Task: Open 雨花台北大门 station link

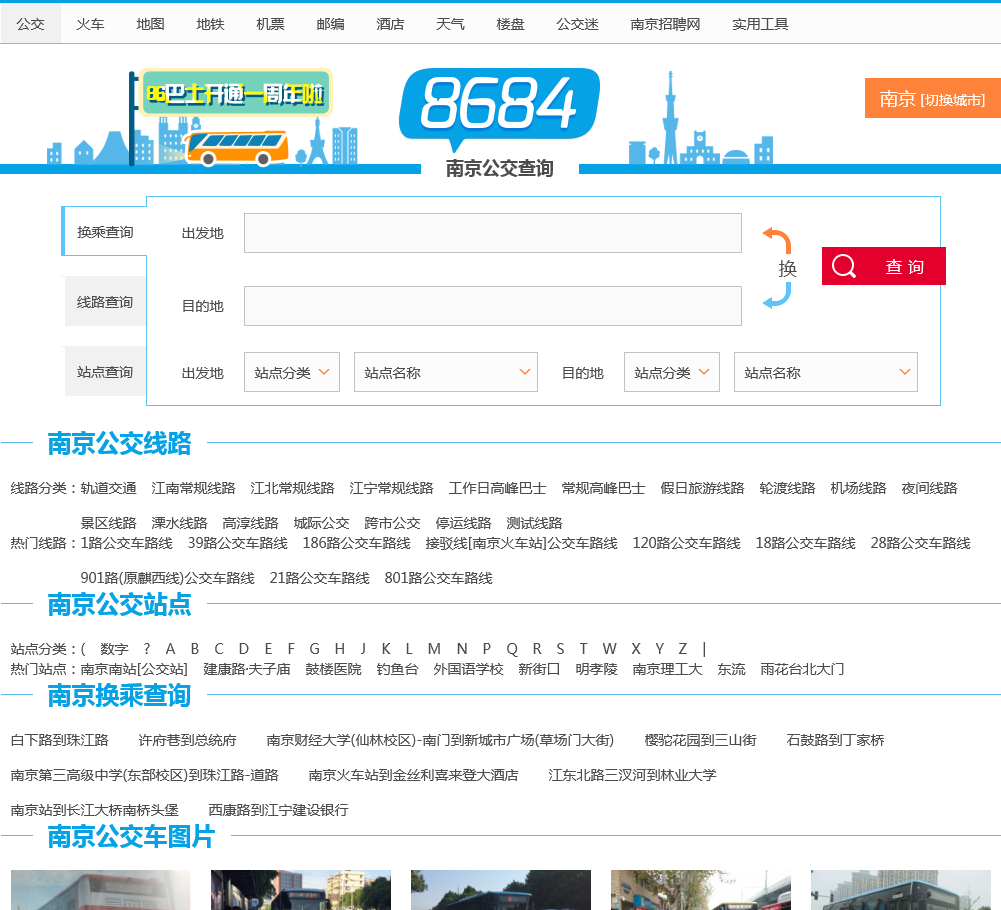Action: 802,669
